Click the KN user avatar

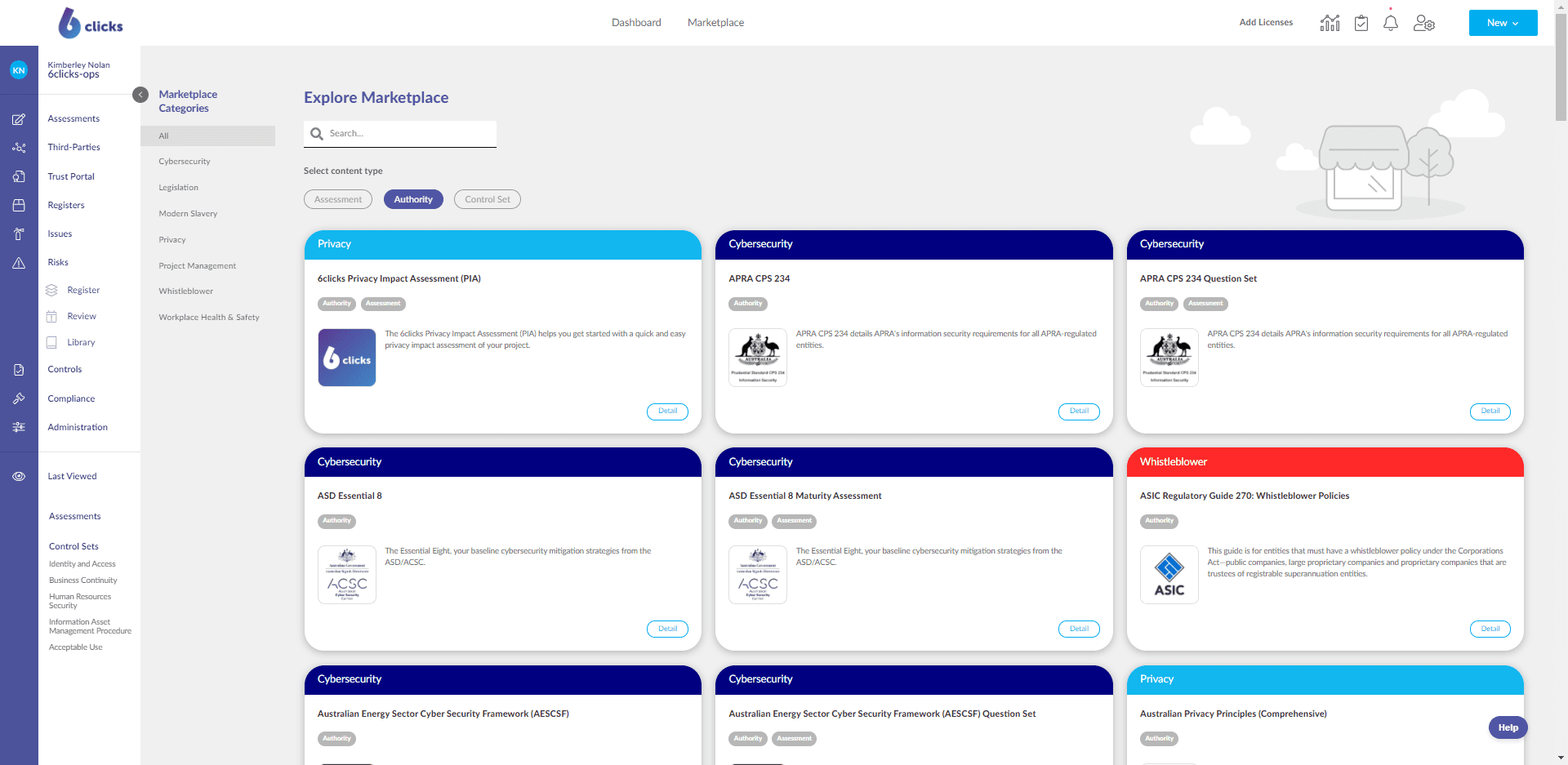click(x=19, y=70)
